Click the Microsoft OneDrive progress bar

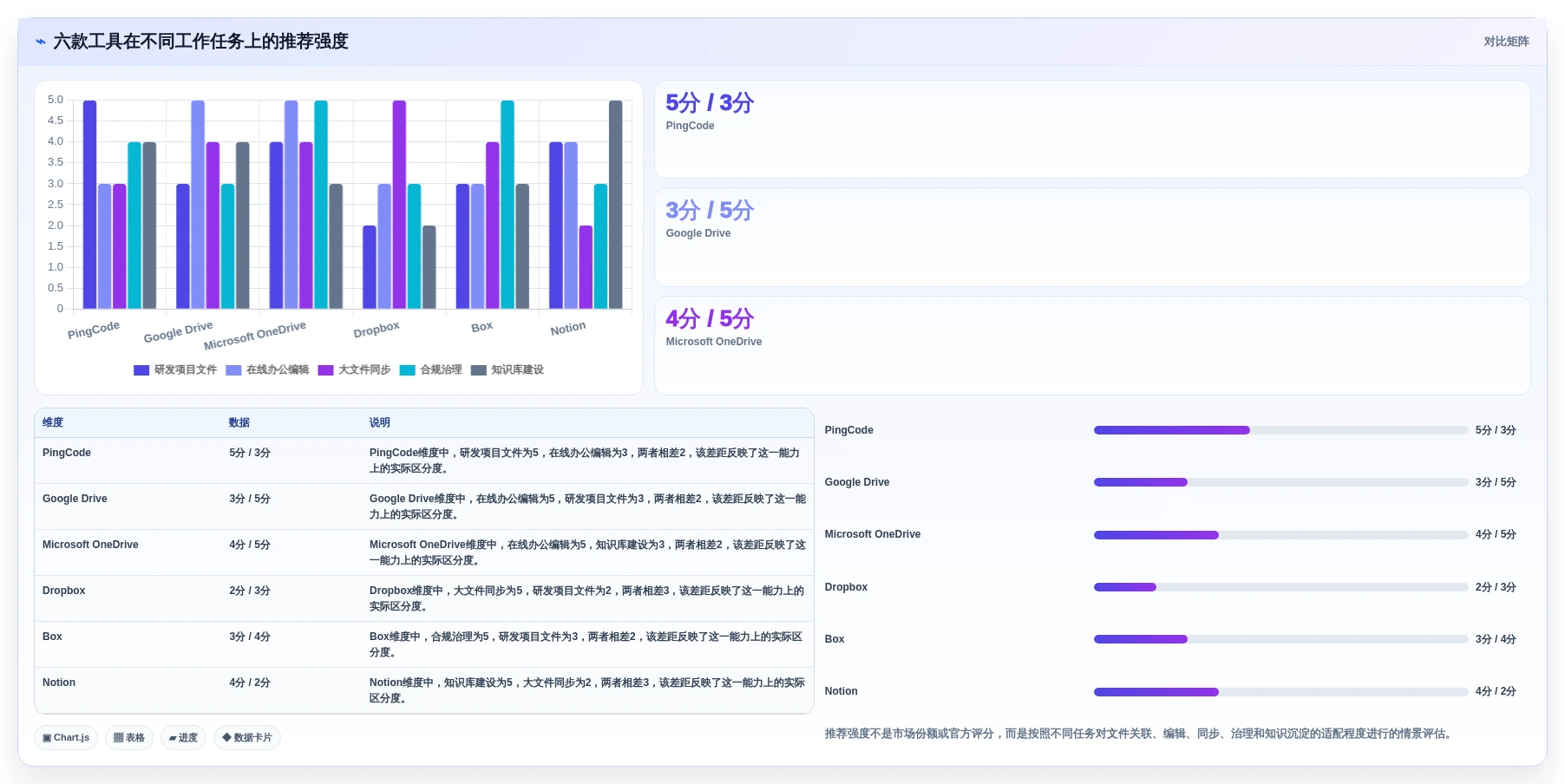pos(1280,535)
